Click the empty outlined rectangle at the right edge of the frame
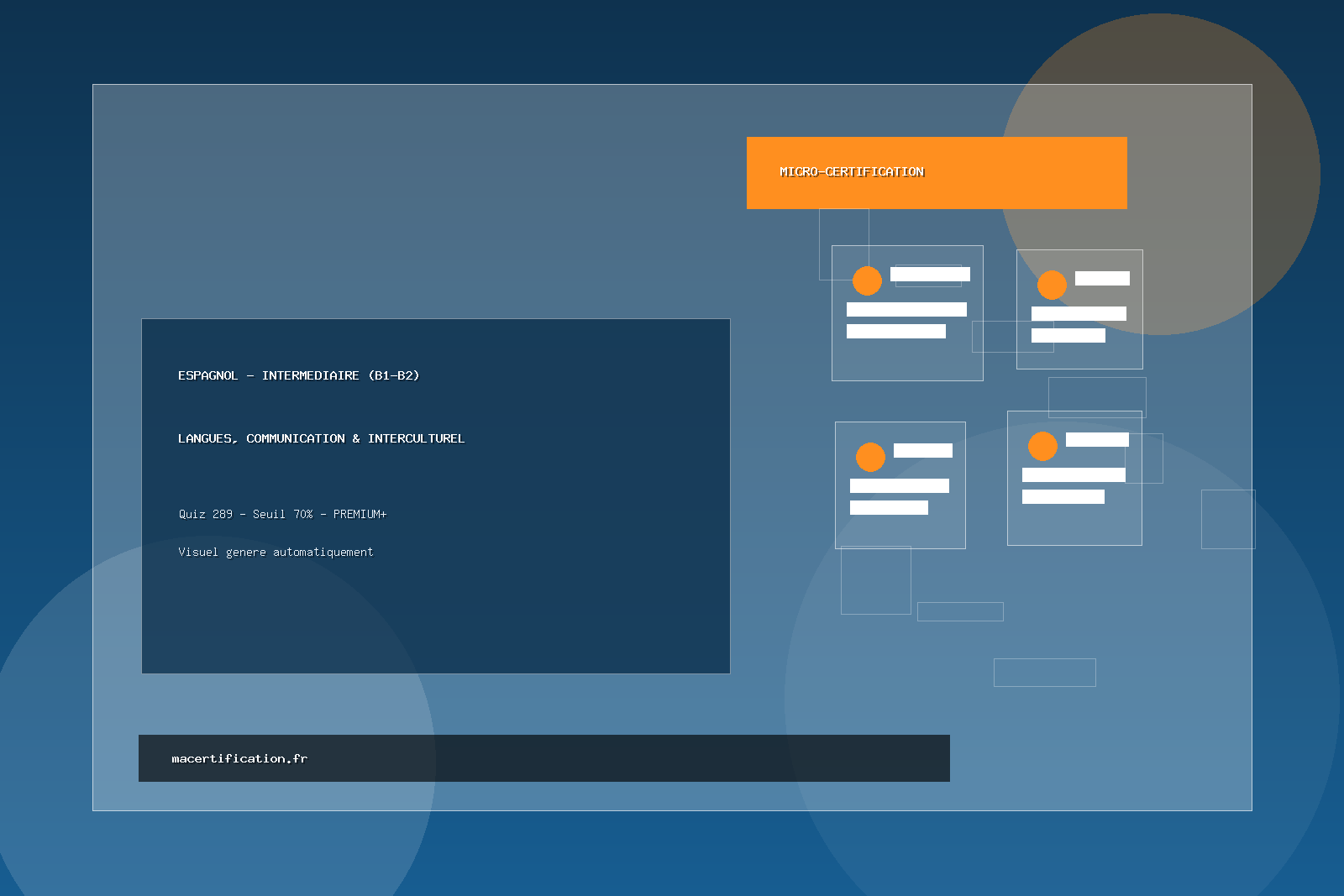1344x896 pixels. [1227, 519]
